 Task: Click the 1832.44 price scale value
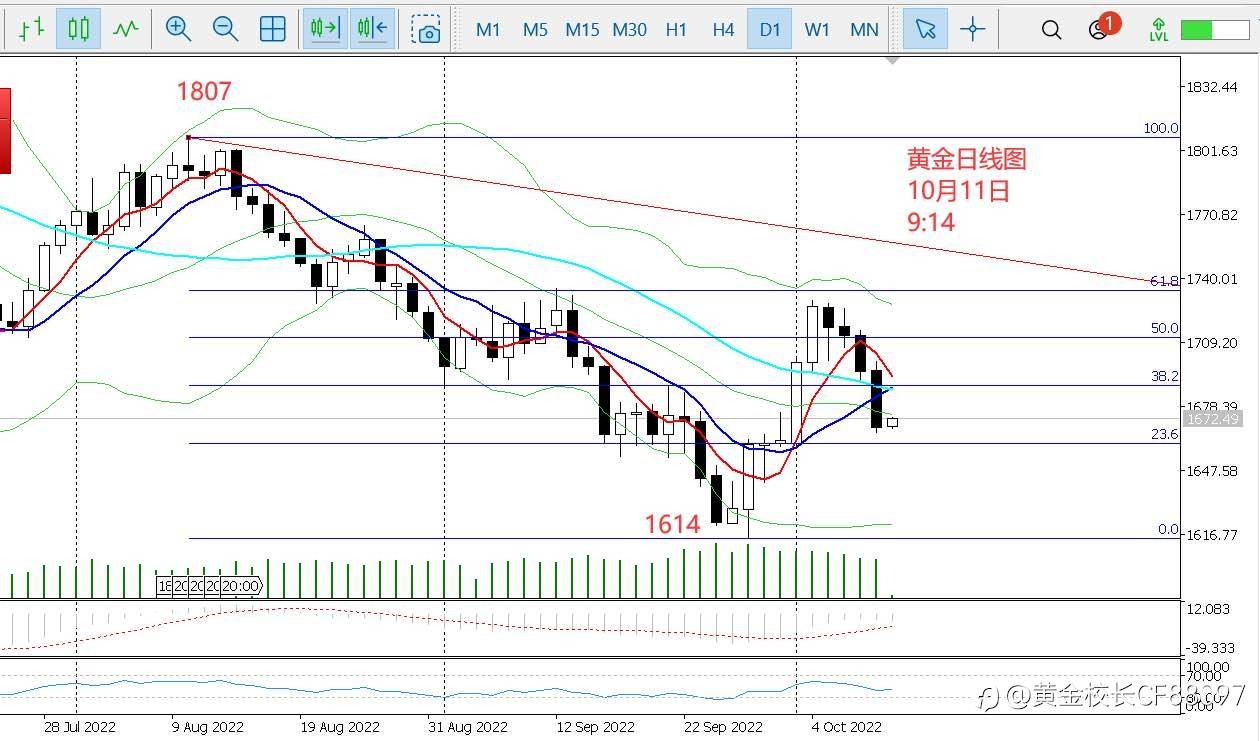click(1212, 87)
